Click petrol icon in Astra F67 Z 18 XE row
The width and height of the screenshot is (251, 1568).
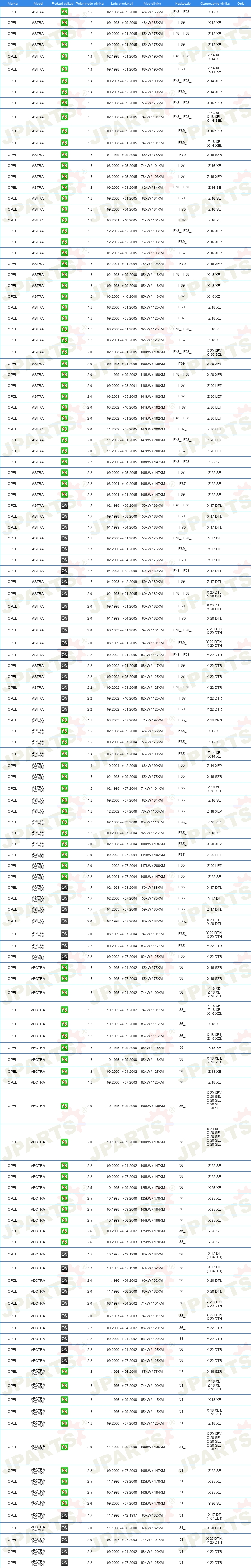click(64, 340)
